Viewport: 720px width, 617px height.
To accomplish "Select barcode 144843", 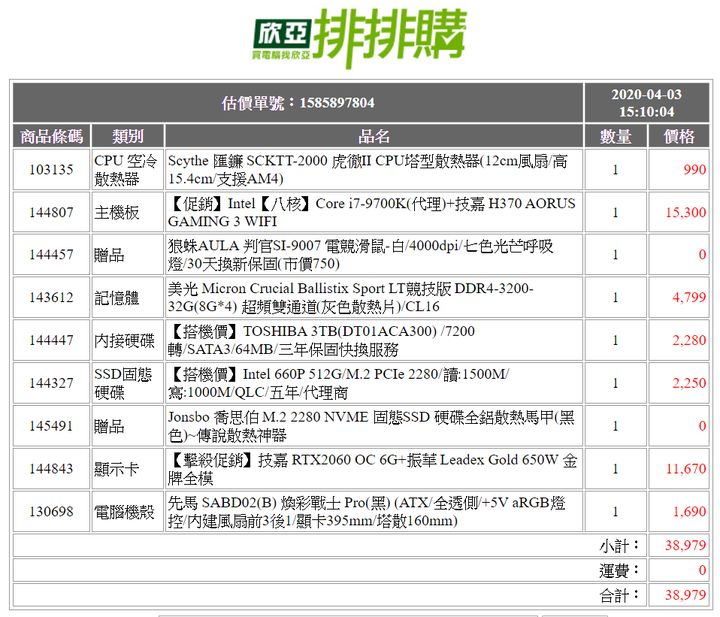I will [x=51, y=469].
